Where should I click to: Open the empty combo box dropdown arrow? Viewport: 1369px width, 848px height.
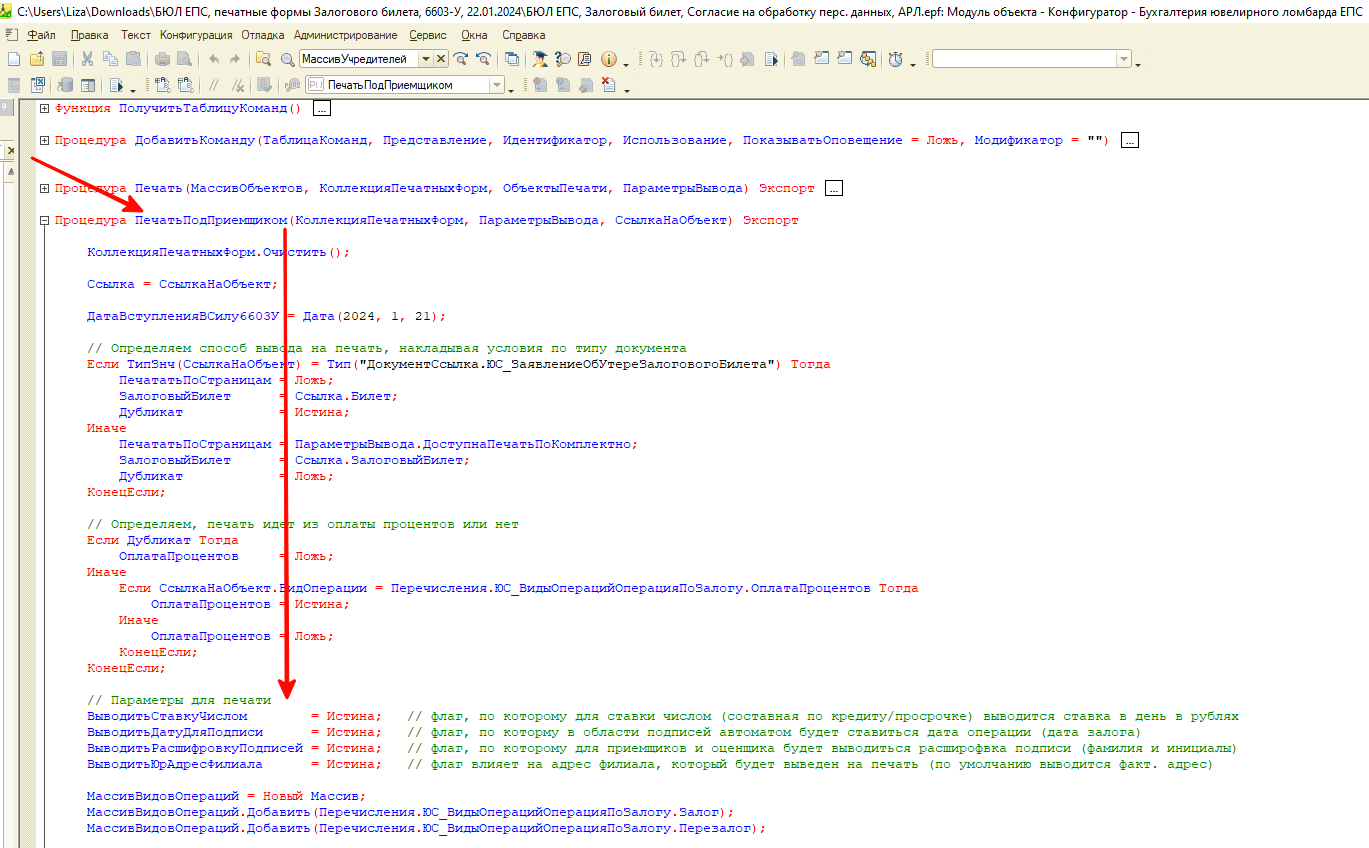coord(1123,59)
